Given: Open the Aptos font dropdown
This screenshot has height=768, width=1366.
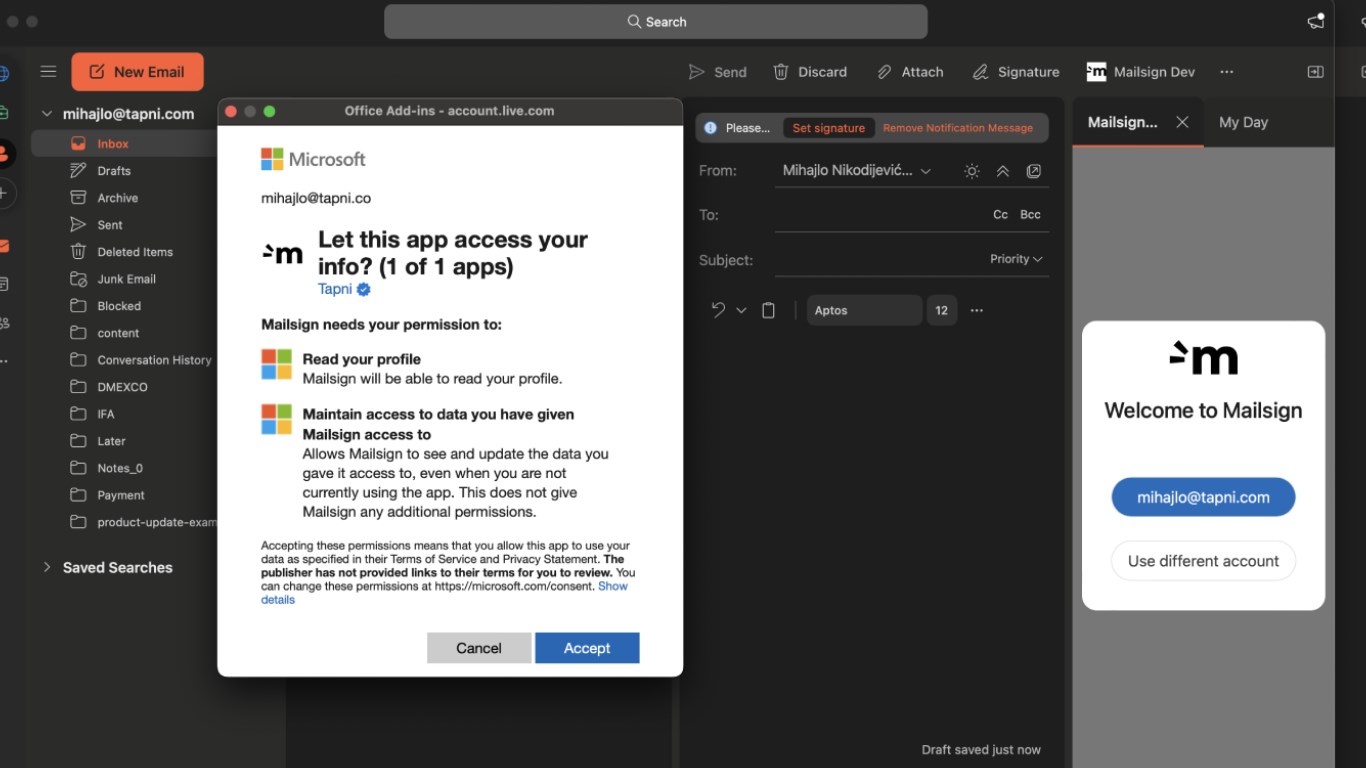Looking at the screenshot, I should pyautogui.click(x=865, y=310).
